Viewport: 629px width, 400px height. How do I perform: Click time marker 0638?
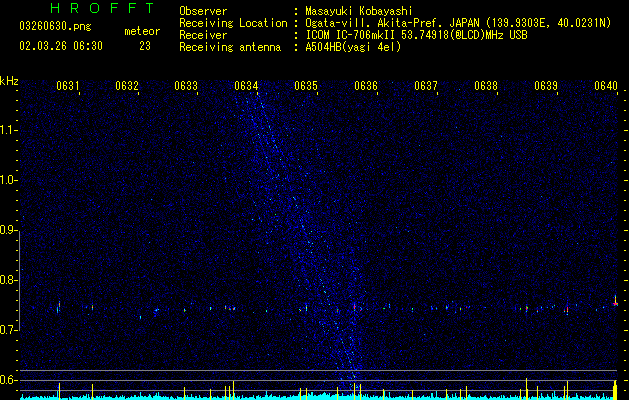click(486, 86)
